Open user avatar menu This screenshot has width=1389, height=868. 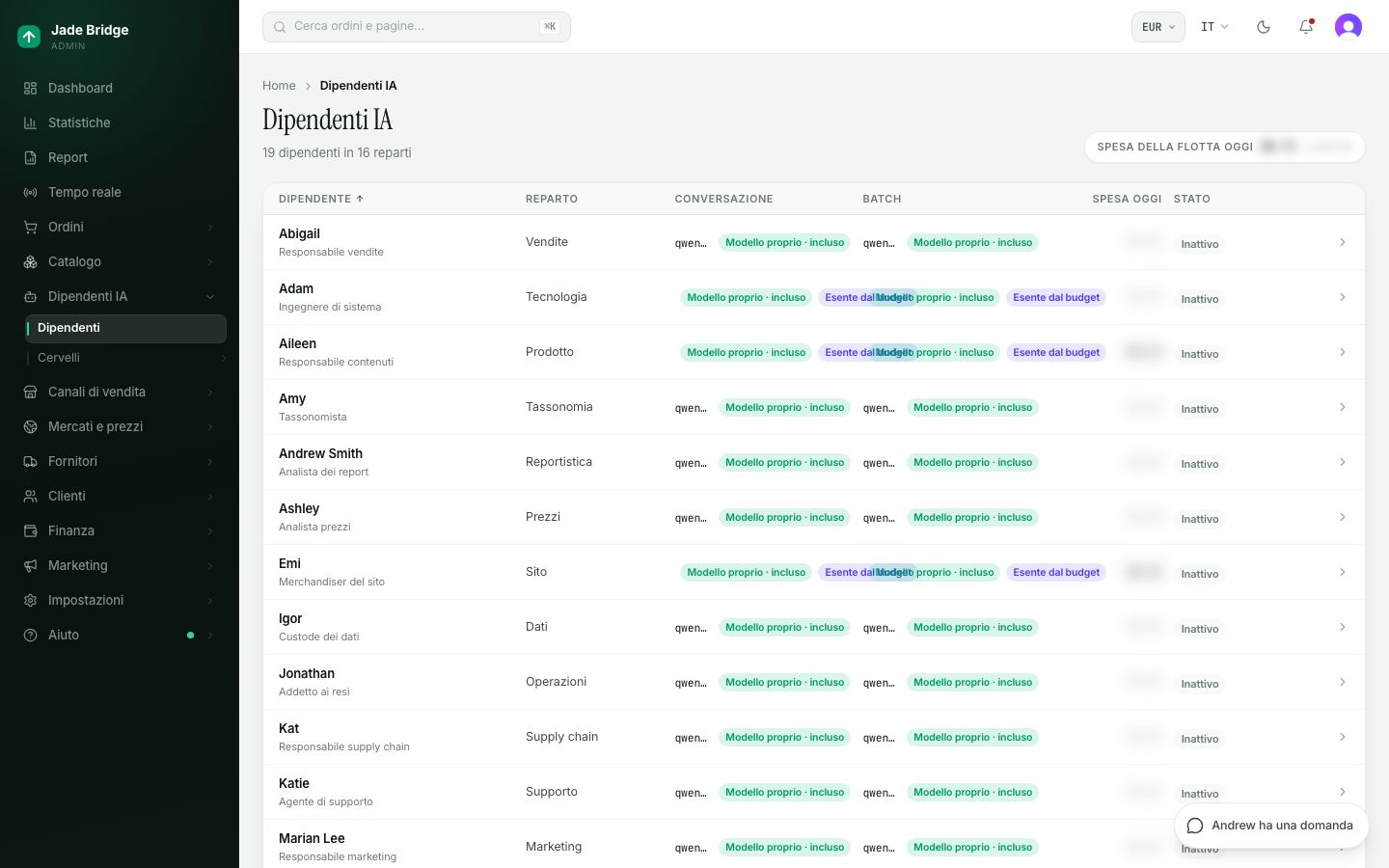coord(1348,27)
